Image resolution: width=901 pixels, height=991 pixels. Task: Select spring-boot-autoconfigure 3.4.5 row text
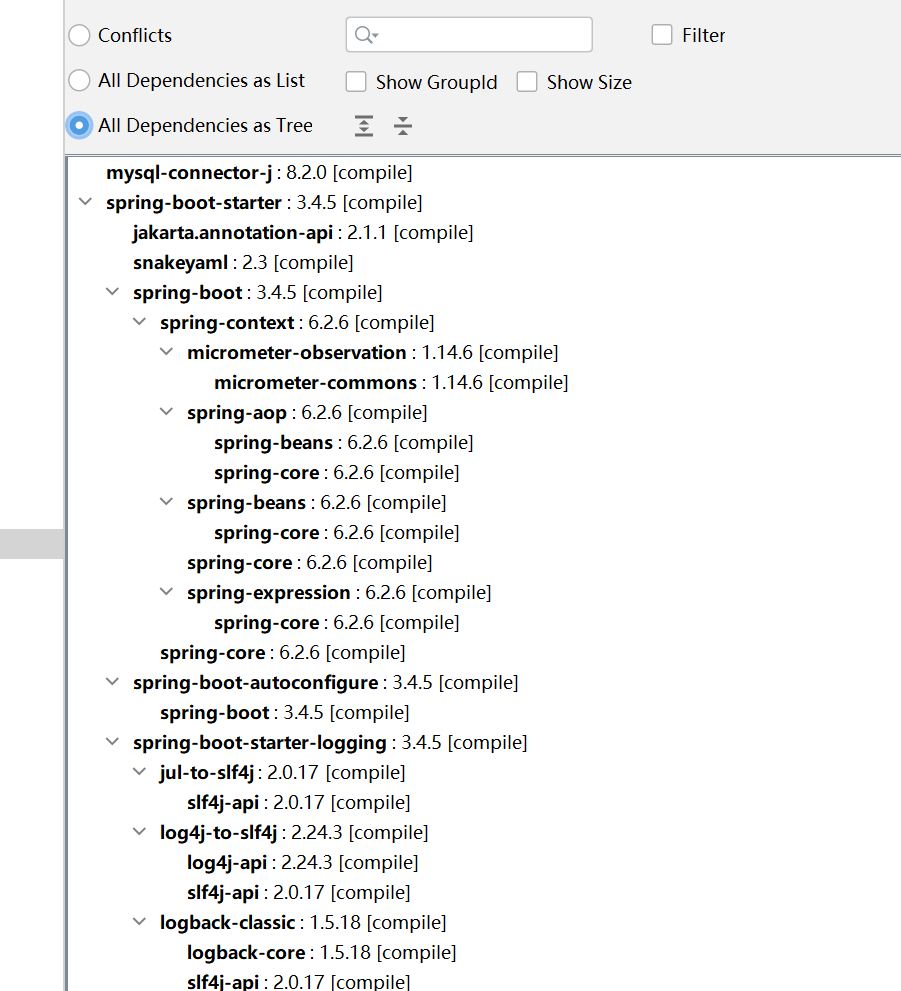click(325, 683)
